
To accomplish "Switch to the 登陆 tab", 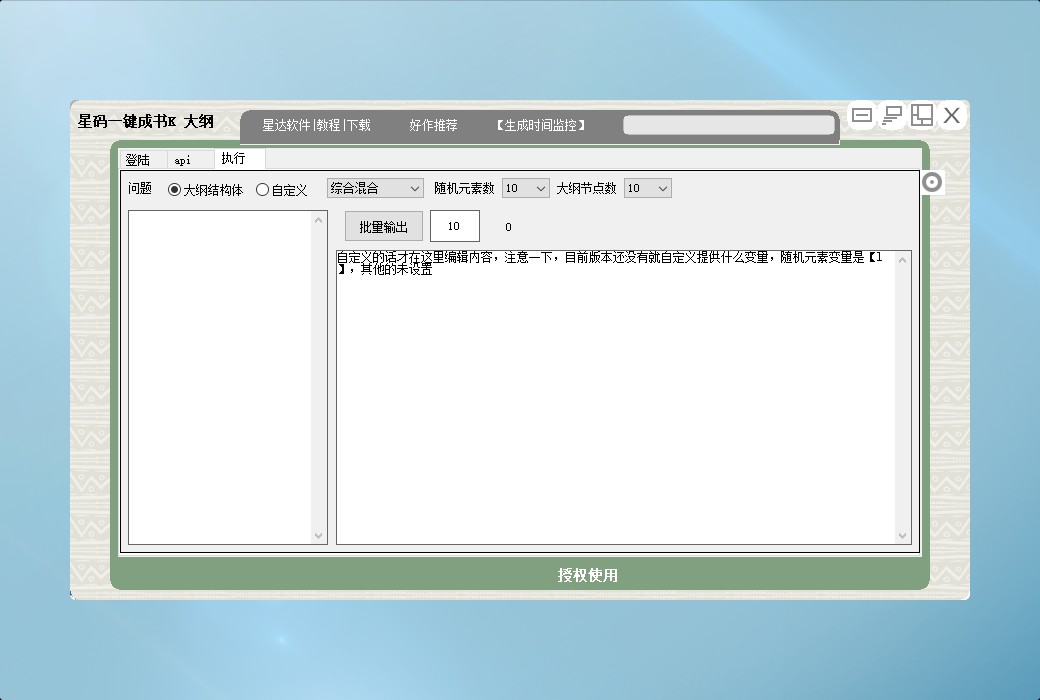I will click(138, 160).
